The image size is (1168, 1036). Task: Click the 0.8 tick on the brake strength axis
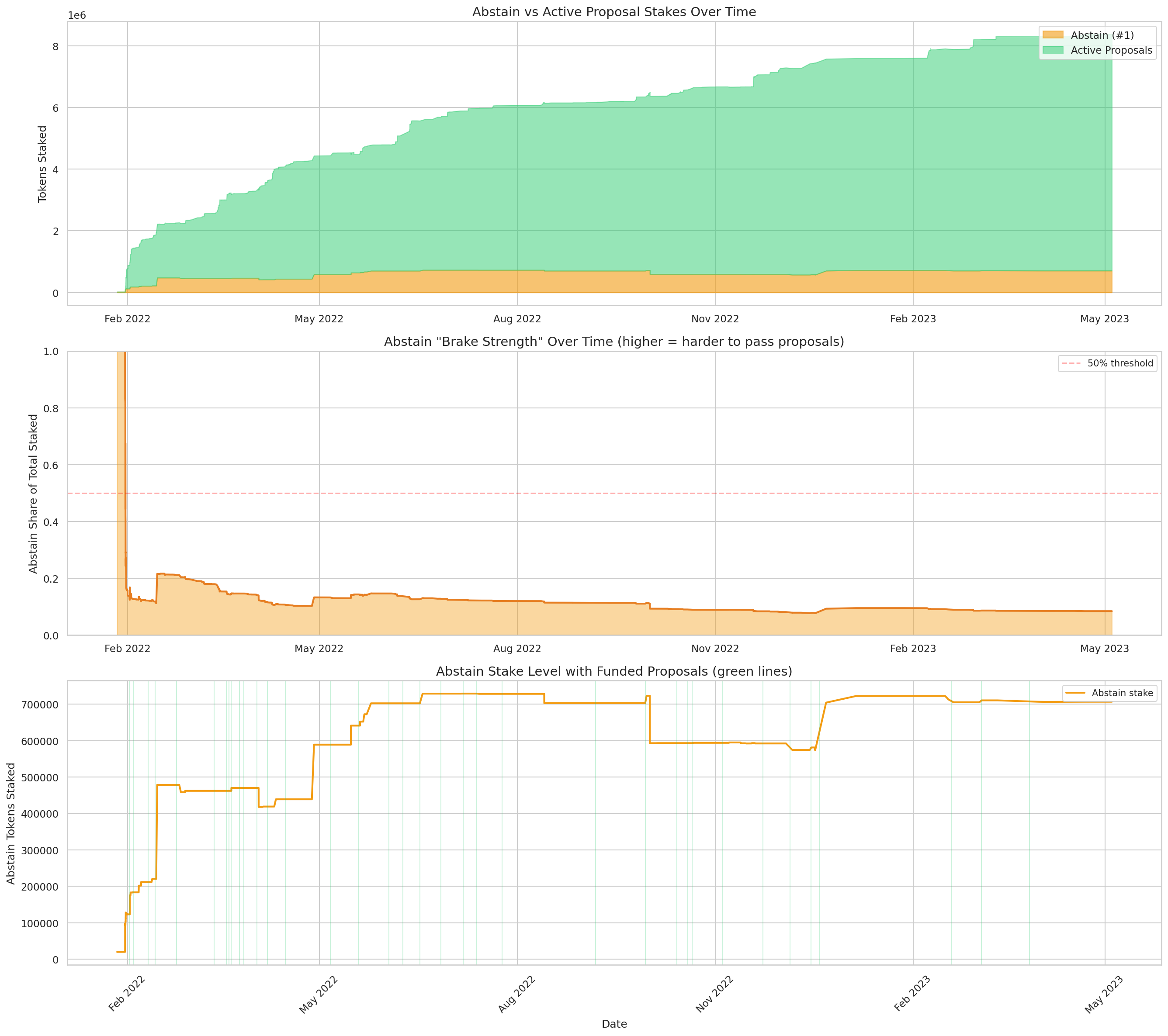pyautogui.click(x=51, y=408)
